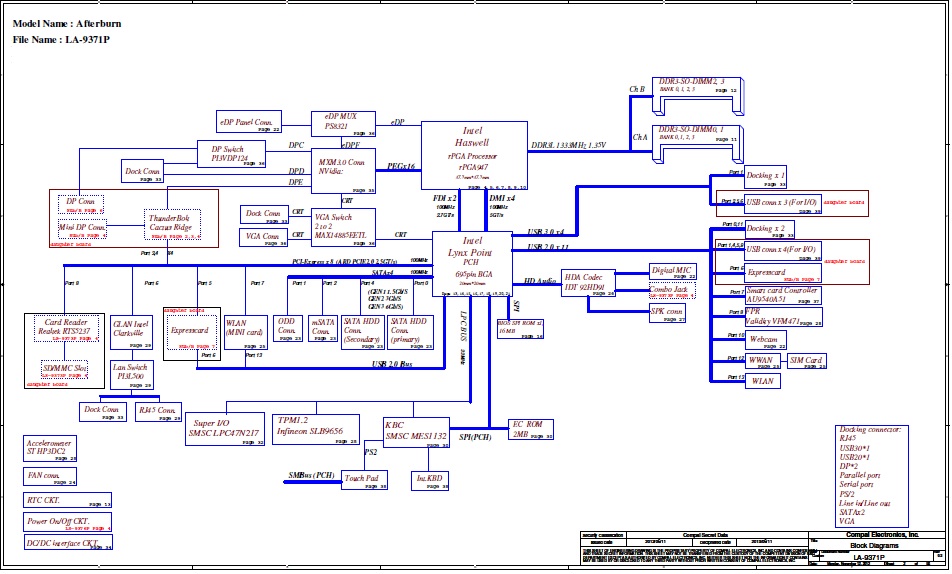Select the eDP MUX PS8321 block

click(x=343, y=124)
